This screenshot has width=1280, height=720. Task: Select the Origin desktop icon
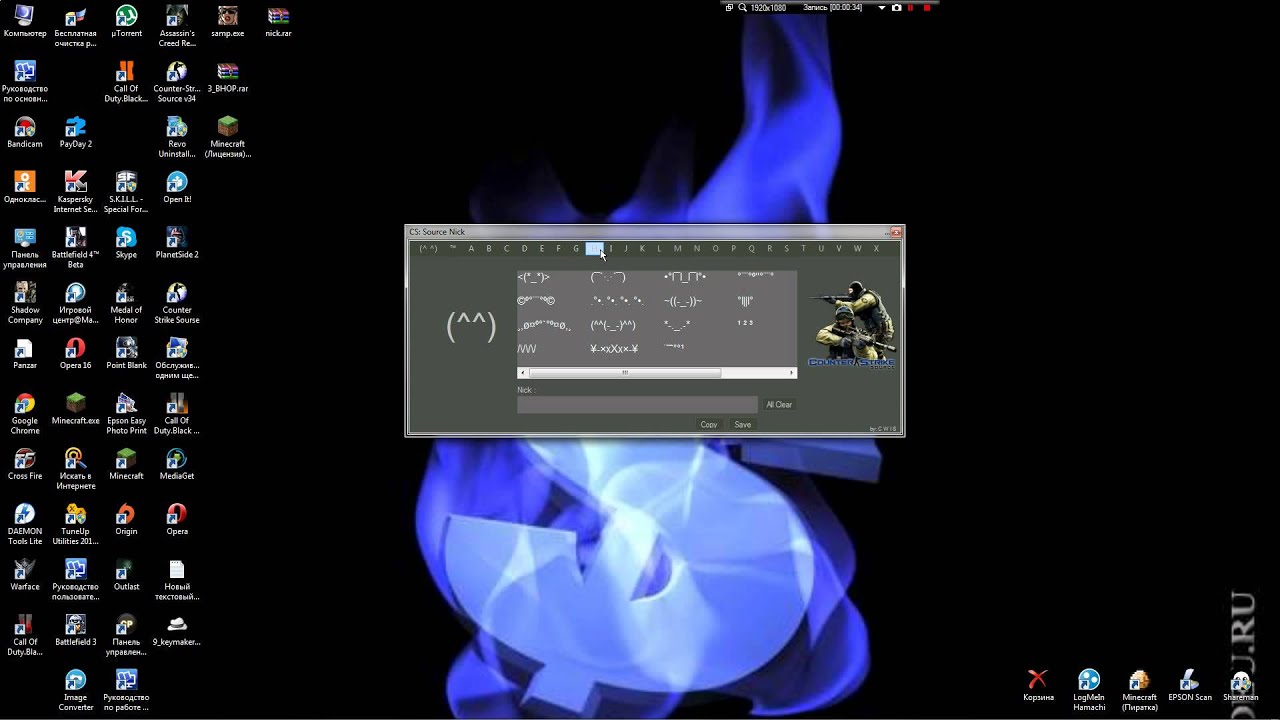(x=126, y=520)
